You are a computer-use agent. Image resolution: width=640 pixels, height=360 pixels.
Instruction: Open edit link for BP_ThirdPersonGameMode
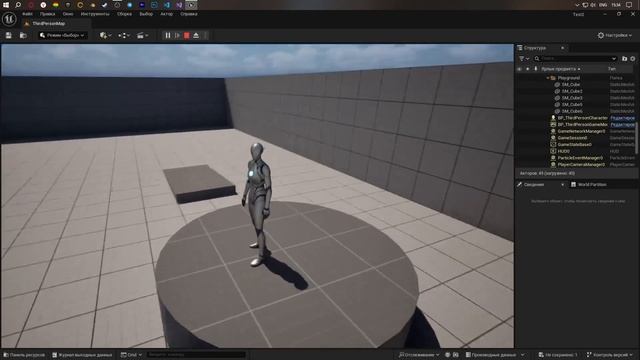click(x=622, y=124)
